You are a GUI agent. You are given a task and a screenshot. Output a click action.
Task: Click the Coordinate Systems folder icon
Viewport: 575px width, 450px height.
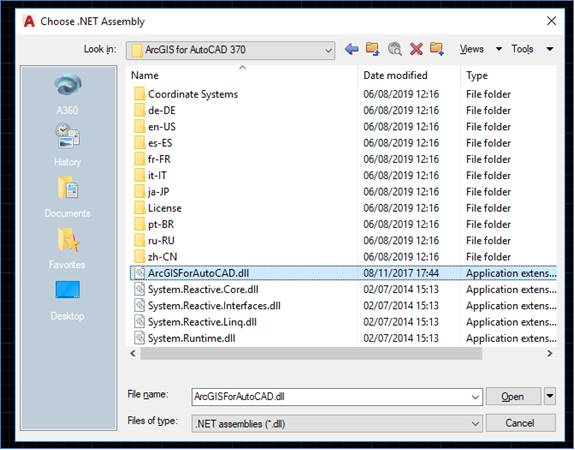139,94
